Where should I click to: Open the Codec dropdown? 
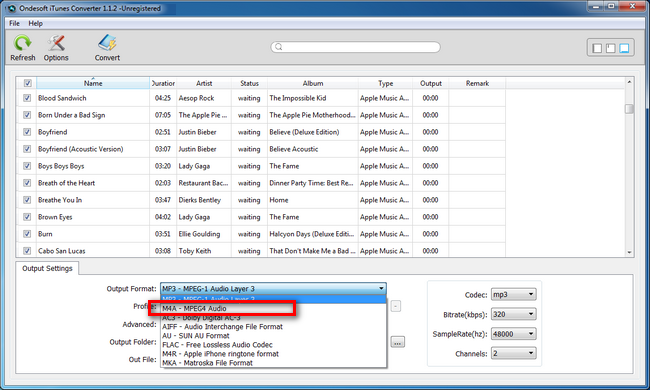tap(513, 294)
